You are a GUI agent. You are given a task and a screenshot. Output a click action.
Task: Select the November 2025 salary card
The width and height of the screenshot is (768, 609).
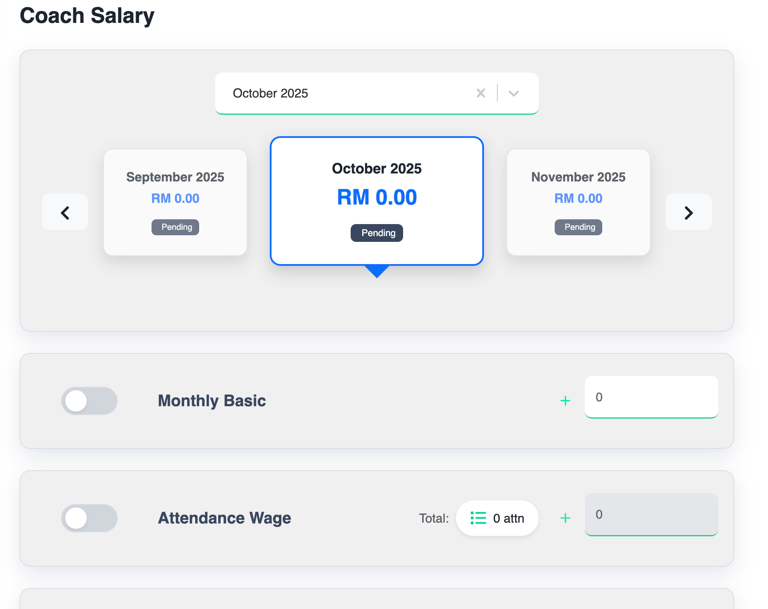tap(578, 202)
